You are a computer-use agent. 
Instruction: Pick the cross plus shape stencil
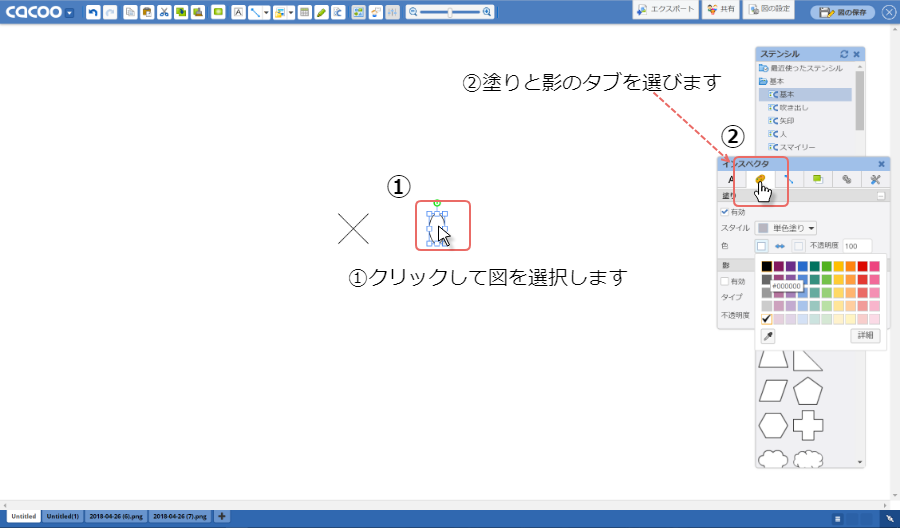808,426
